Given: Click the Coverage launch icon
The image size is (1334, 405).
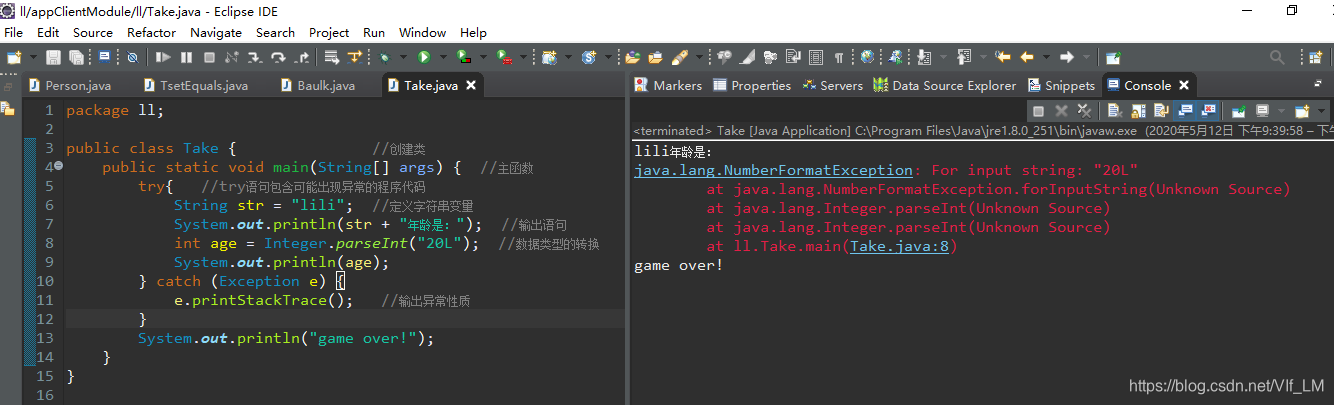Looking at the screenshot, I should [463, 57].
